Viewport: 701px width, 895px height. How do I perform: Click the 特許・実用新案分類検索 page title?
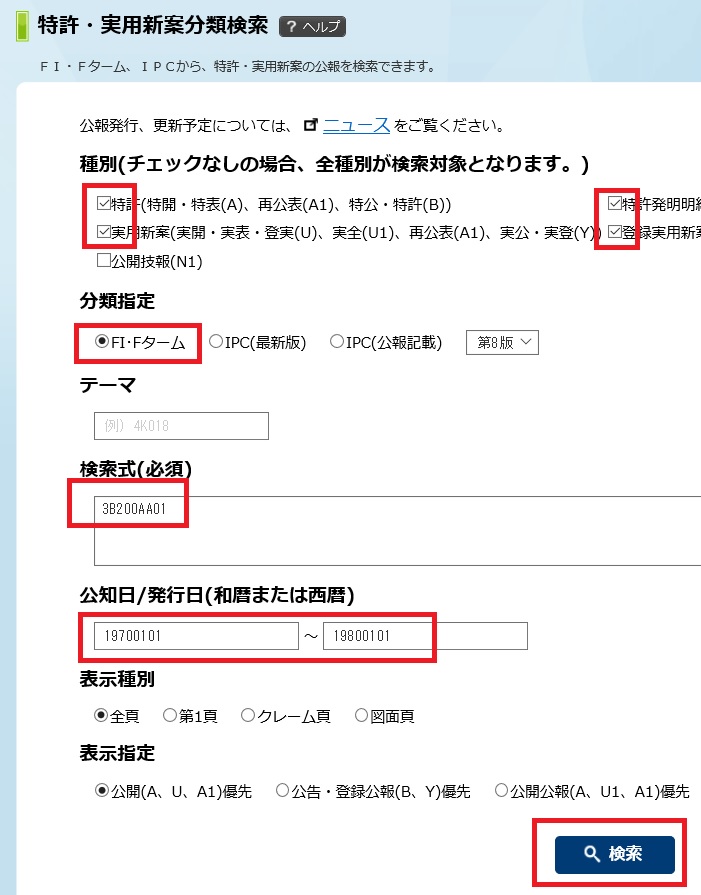[153, 26]
